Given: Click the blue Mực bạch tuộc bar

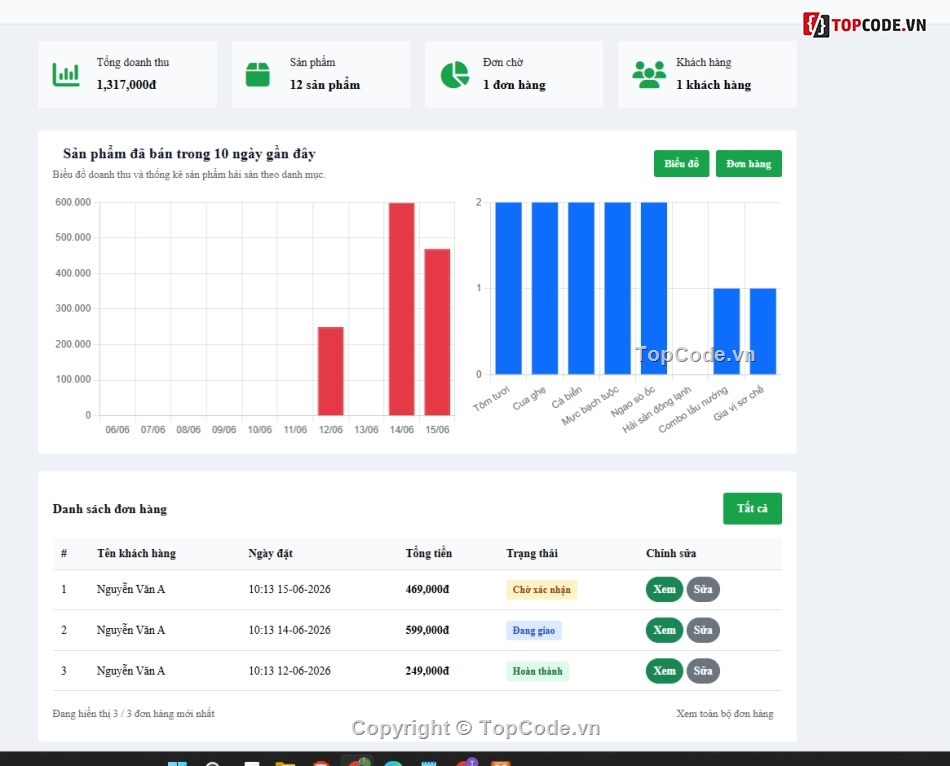Looking at the screenshot, I should [x=617, y=288].
